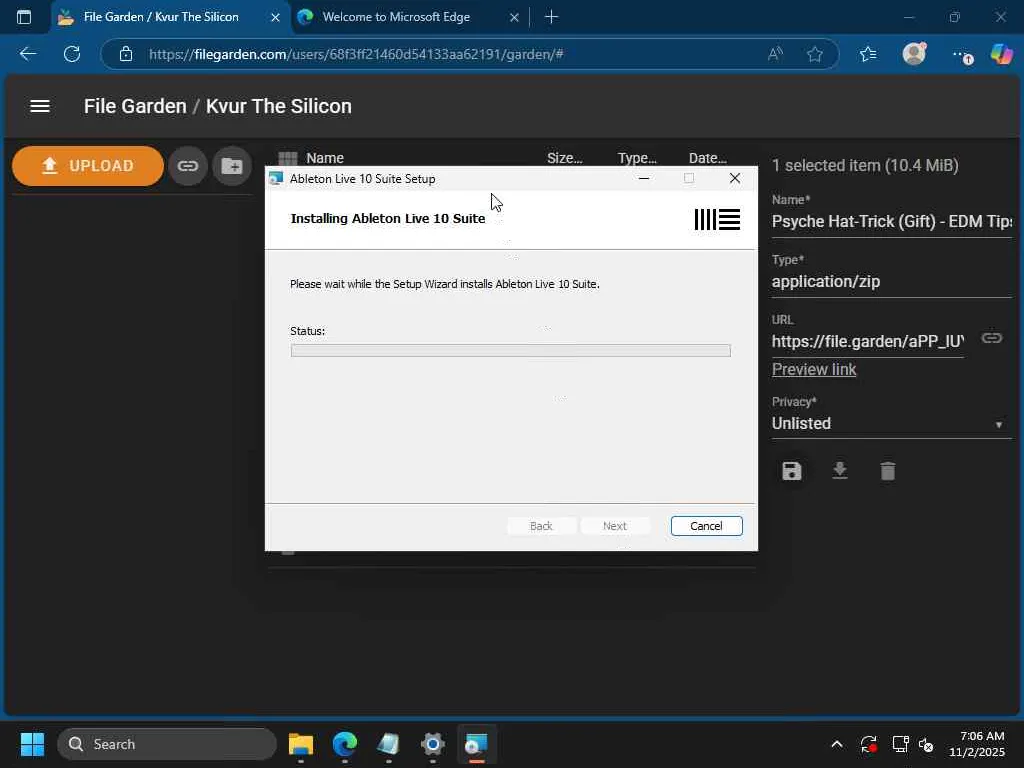This screenshot has width=1024, height=768.
Task: Click the disabled Next button in Setup
Action: coord(615,526)
